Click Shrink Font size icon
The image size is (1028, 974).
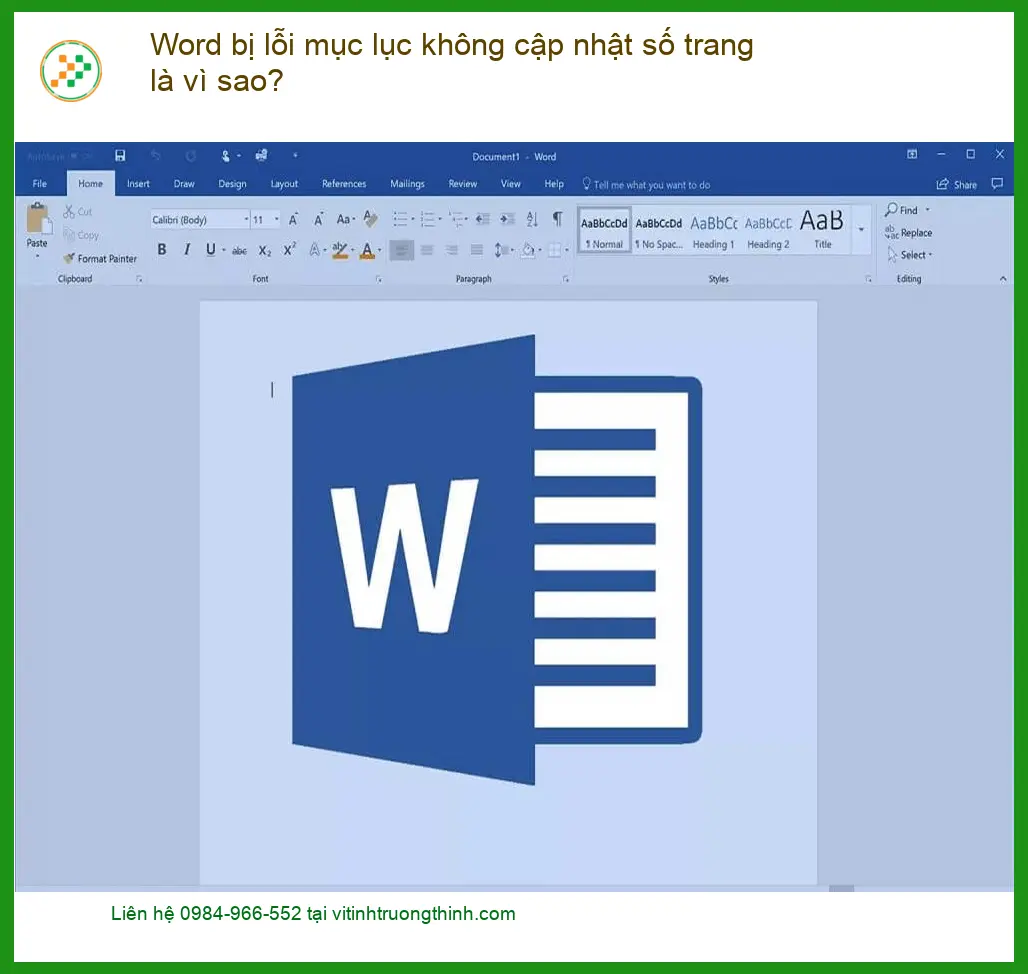pos(319,219)
